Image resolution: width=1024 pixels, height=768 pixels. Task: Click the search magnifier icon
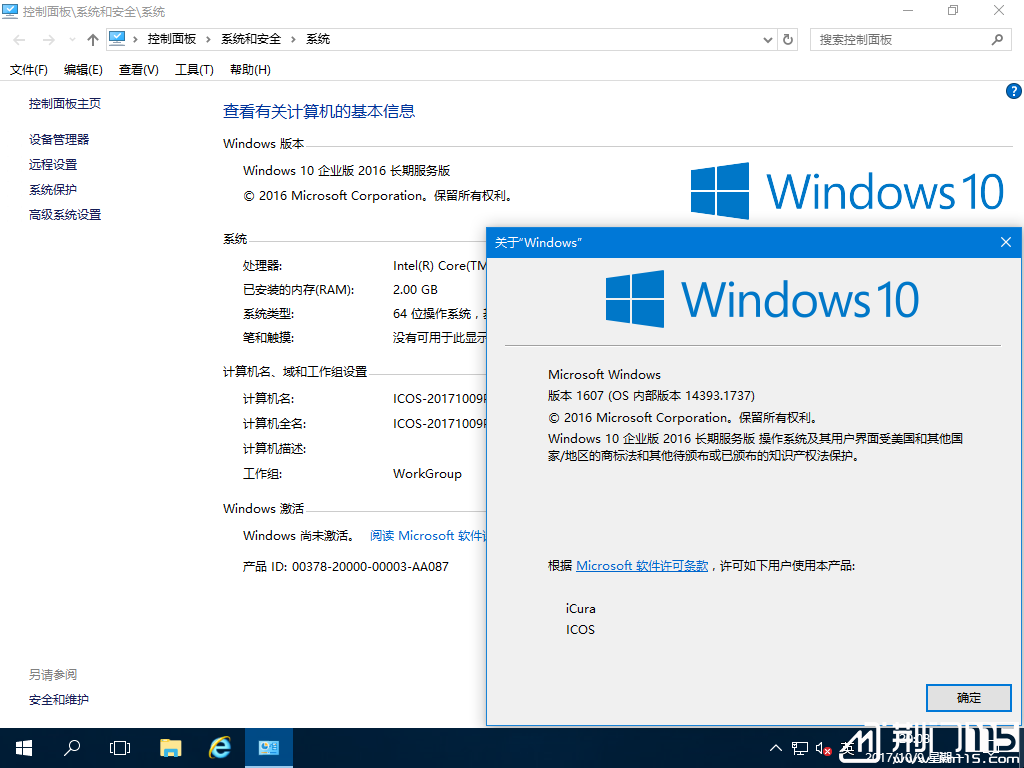997,40
